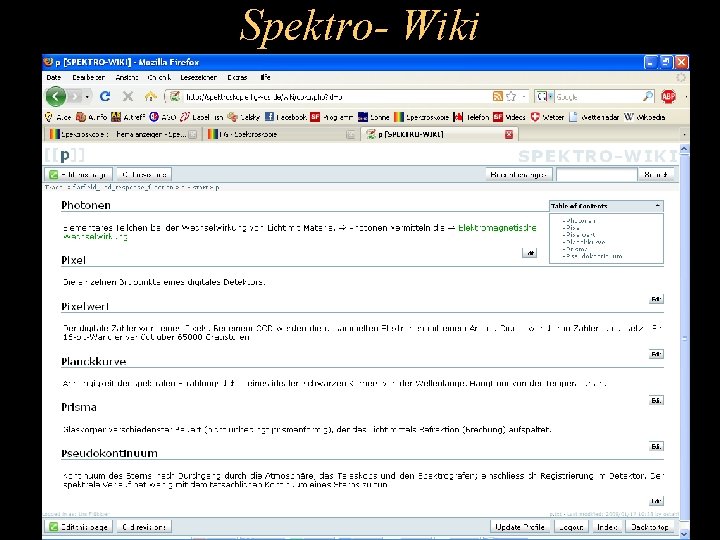This screenshot has height=540, width=720.
Task: Close the p [SPEKTRO-WIKI] tab
Action: pos(509,134)
